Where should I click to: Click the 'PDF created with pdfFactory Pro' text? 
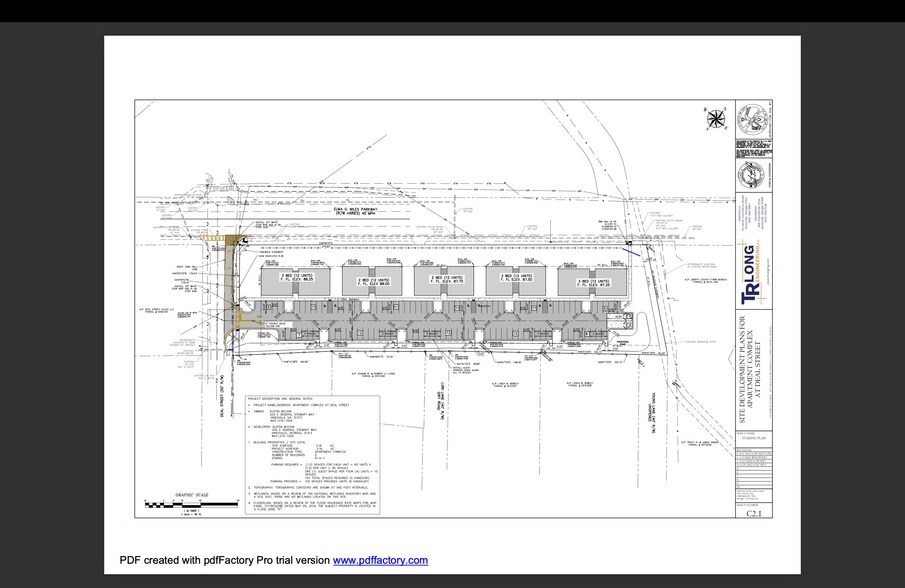coord(224,560)
